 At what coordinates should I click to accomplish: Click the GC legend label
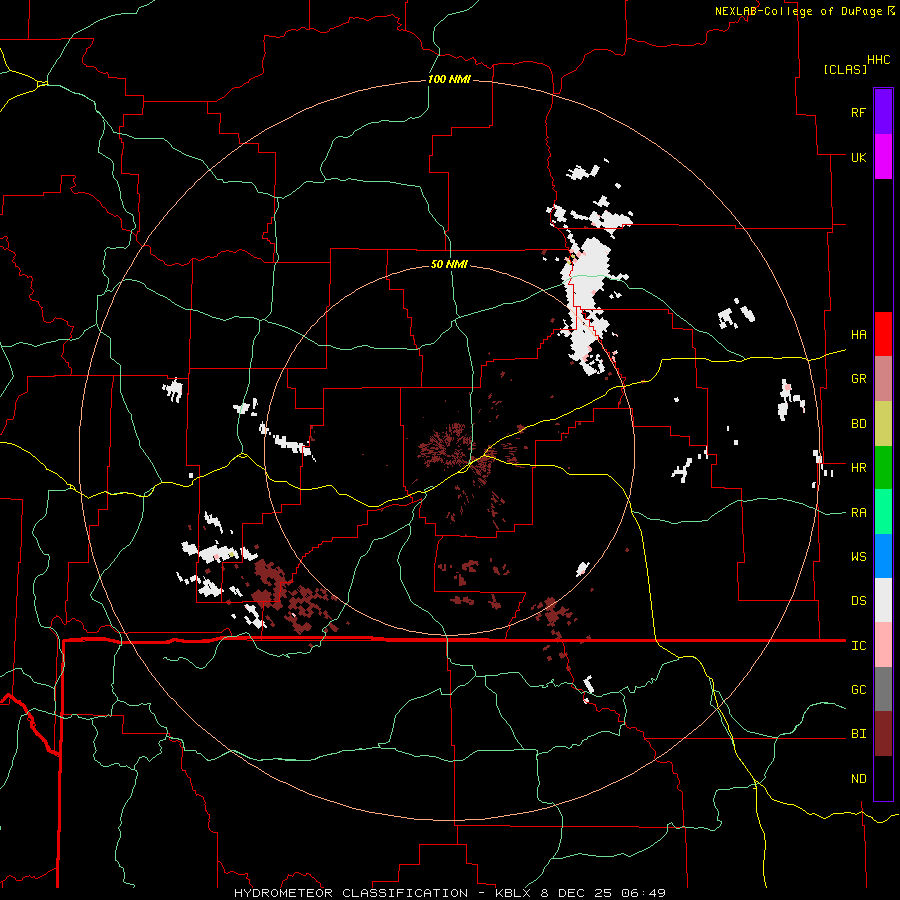click(x=858, y=690)
